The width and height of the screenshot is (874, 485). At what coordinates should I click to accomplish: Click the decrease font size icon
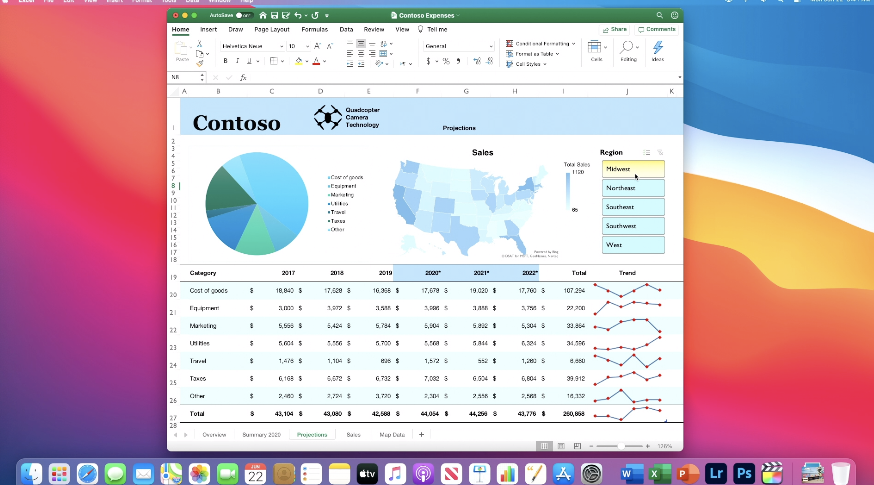(329, 46)
